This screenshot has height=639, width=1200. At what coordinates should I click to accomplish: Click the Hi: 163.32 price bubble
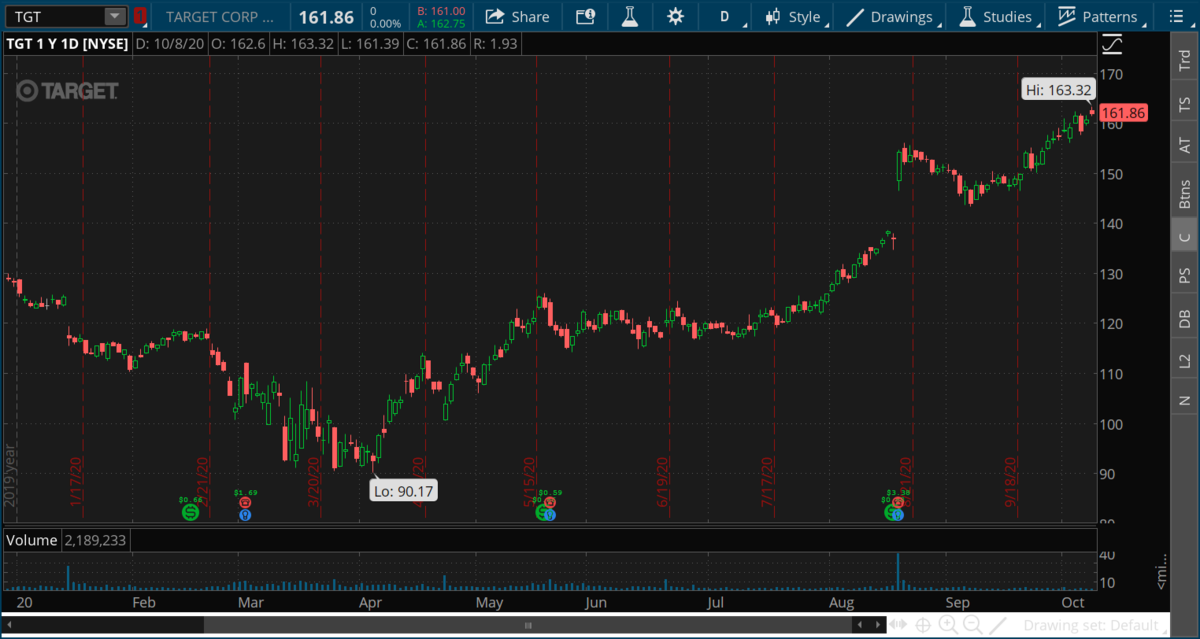click(x=1059, y=90)
